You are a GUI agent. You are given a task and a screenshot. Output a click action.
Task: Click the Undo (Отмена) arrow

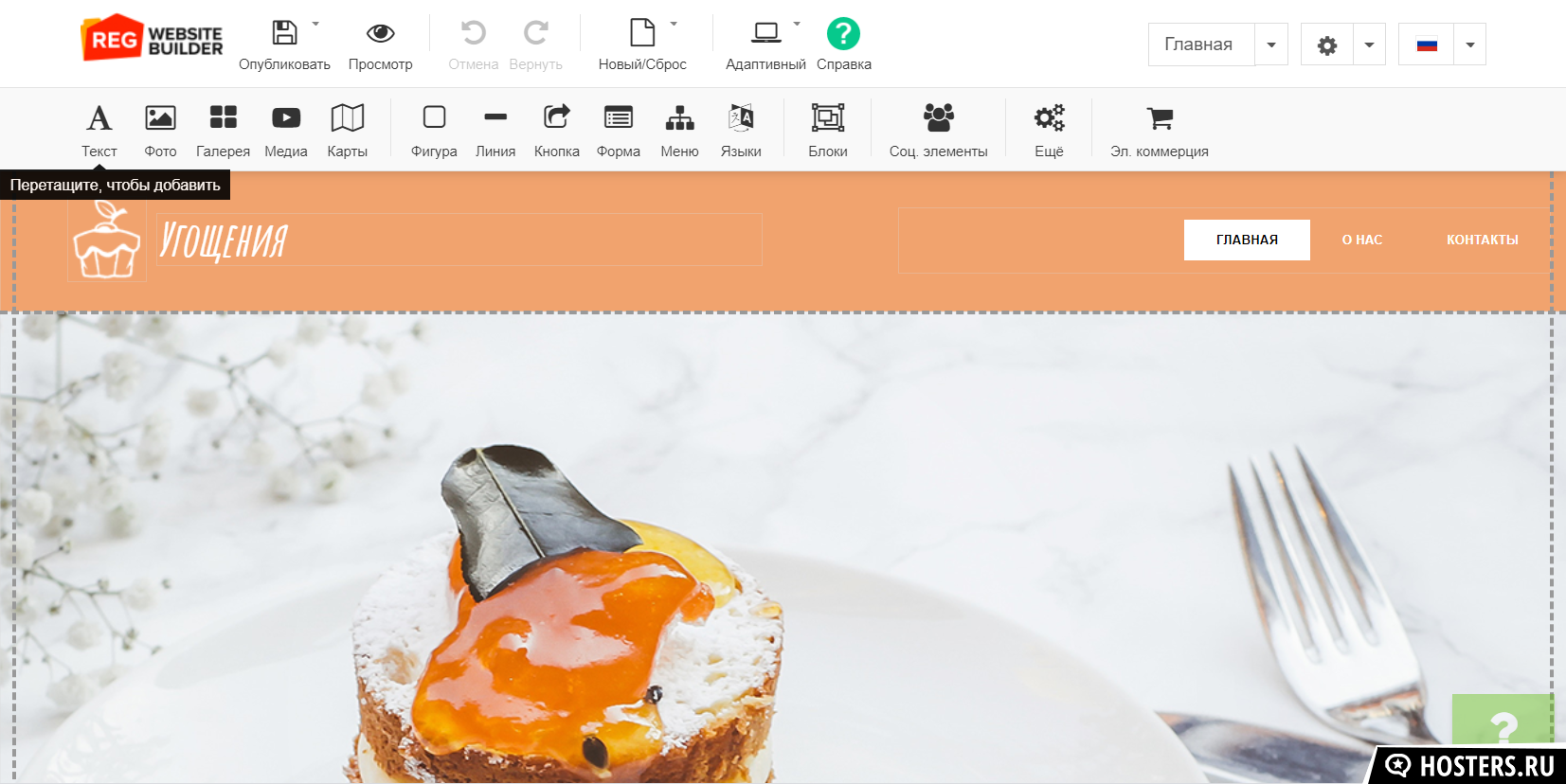[473, 33]
